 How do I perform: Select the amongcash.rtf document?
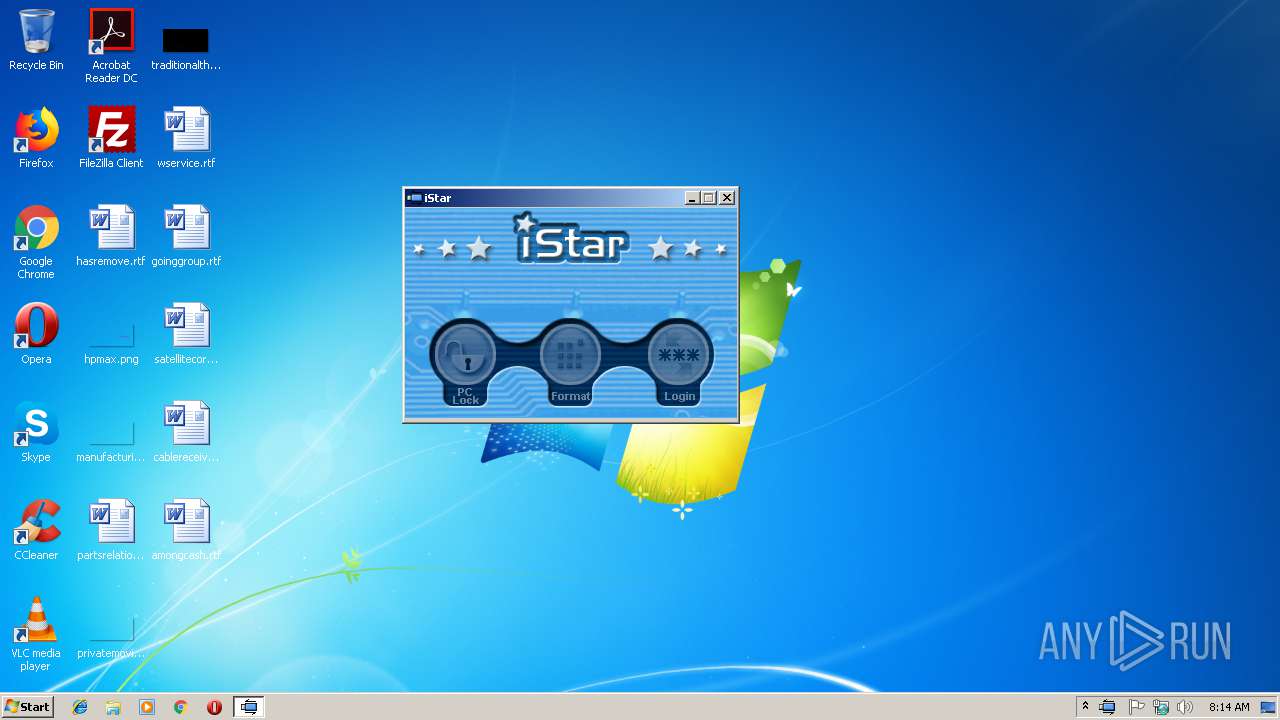tap(186, 530)
